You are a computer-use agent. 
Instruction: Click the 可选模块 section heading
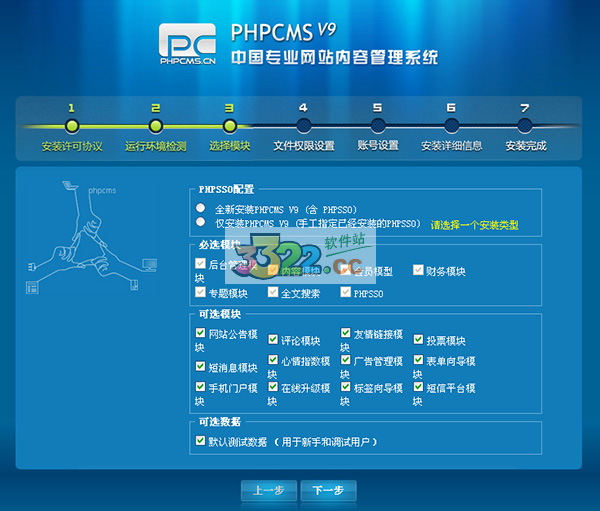click(x=220, y=314)
